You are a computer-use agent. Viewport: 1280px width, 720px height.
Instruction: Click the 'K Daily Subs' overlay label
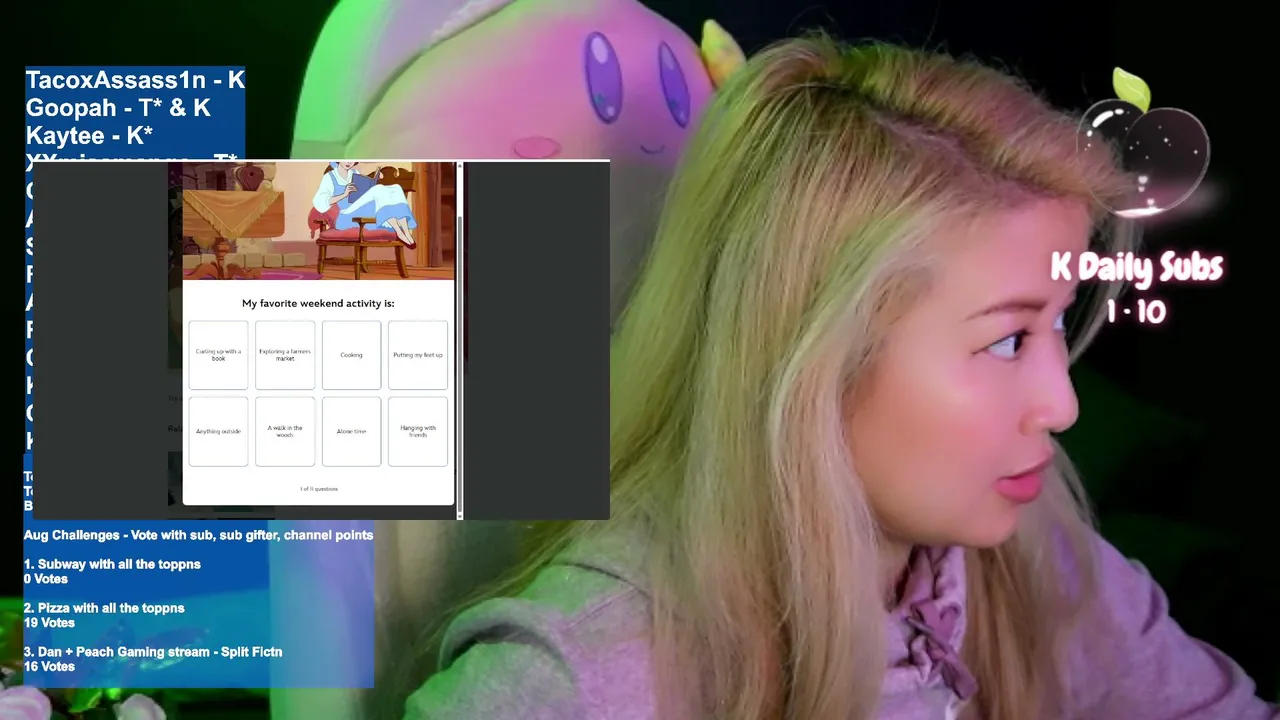click(x=1137, y=269)
